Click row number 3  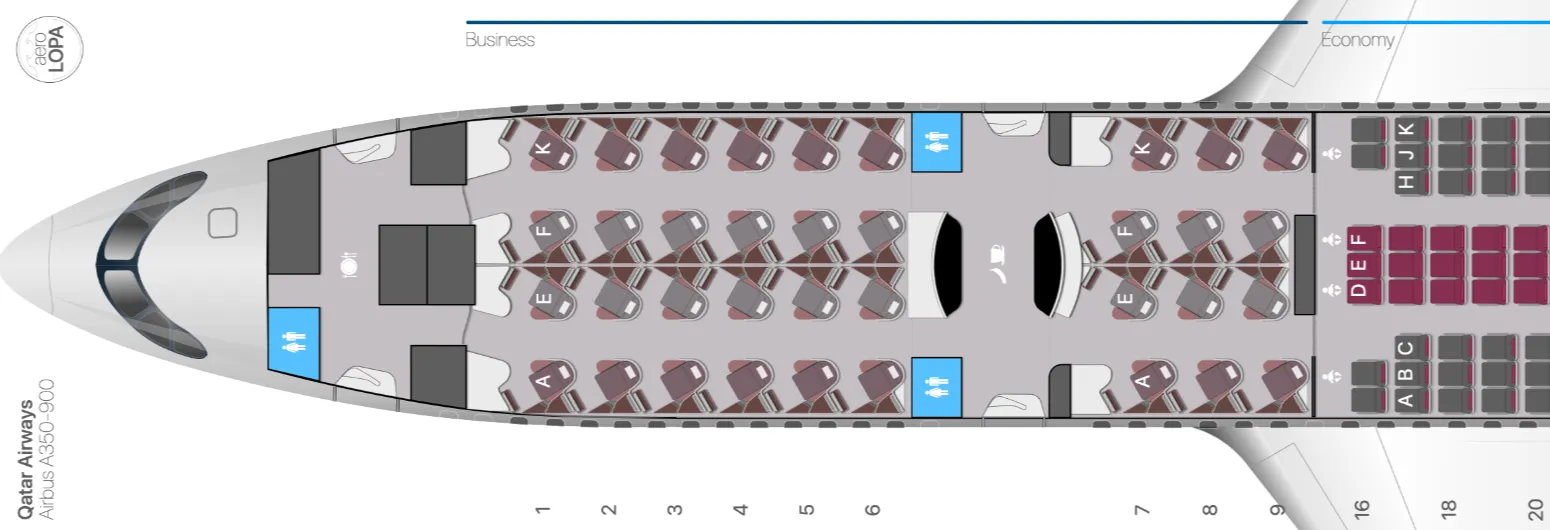(675, 509)
